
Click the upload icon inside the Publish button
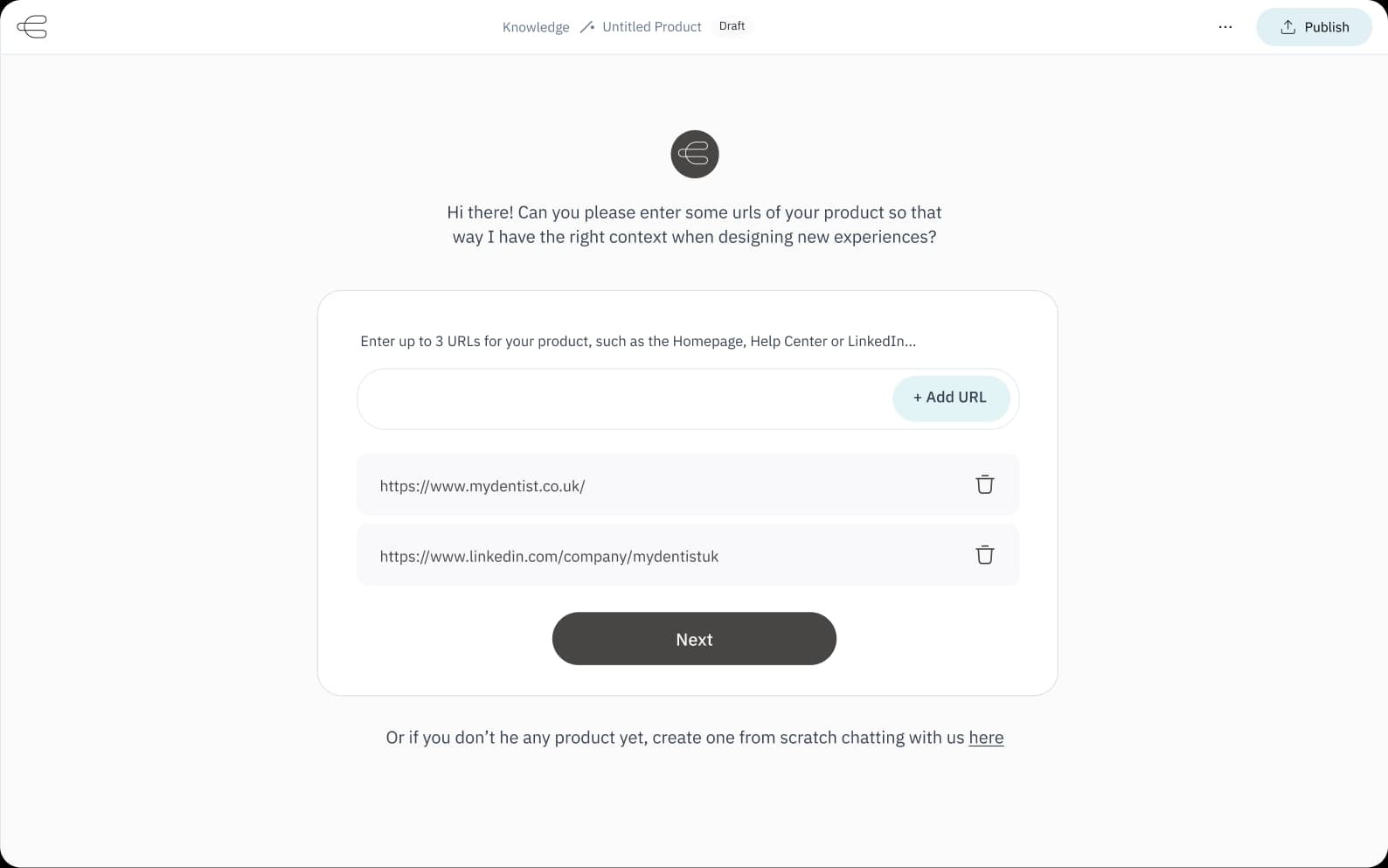point(1287,26)
